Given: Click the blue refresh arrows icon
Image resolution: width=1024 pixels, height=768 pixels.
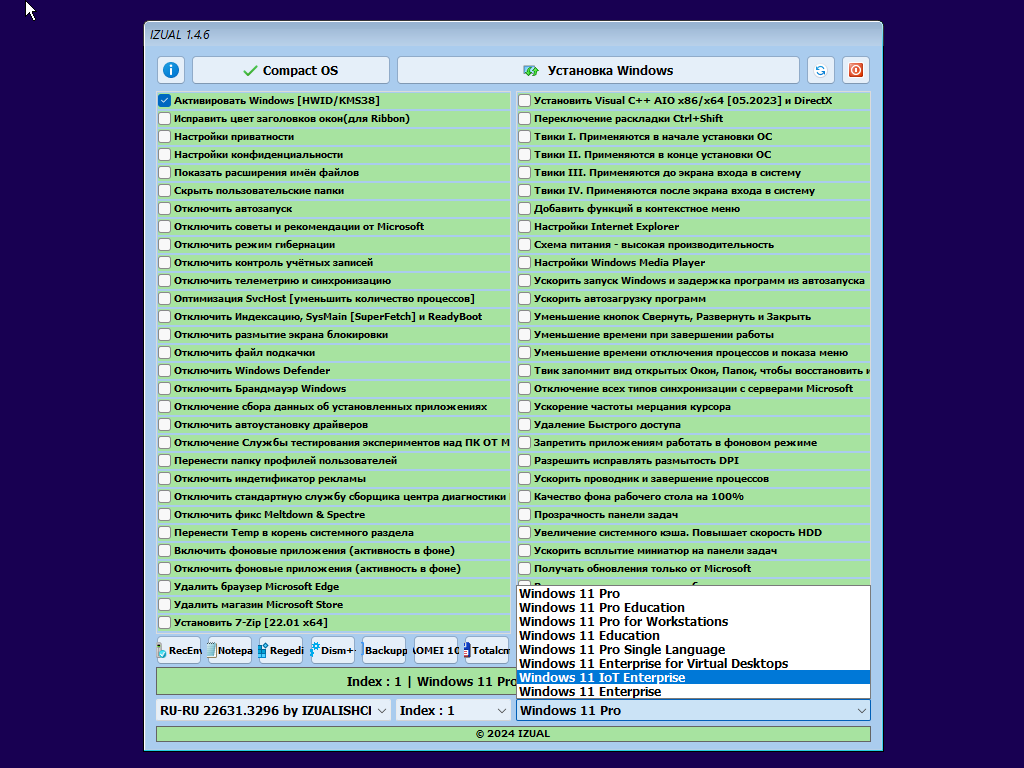Looking at the screenshot, I should (x=820, y=70).
